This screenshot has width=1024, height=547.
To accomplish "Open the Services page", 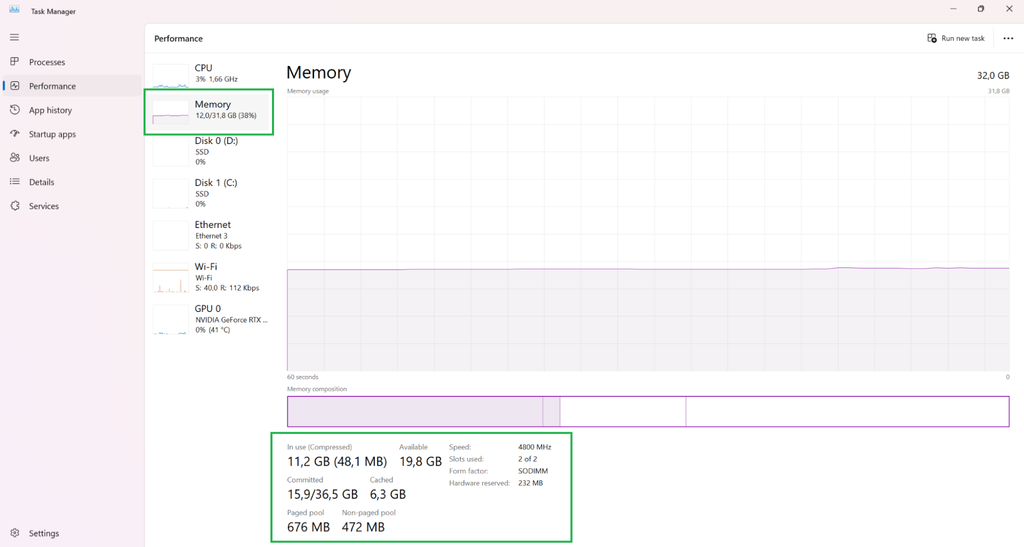I will click(44, 206).
